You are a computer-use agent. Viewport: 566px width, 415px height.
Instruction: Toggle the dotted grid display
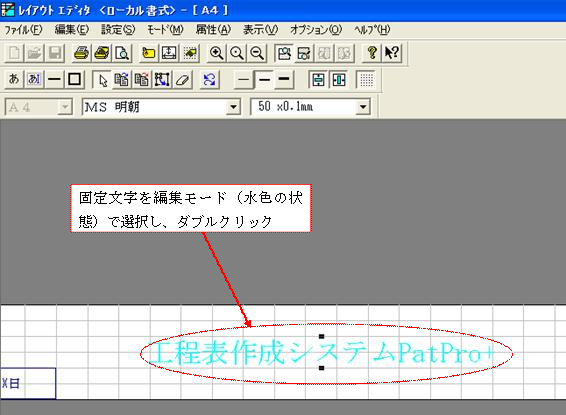point(366,79)
